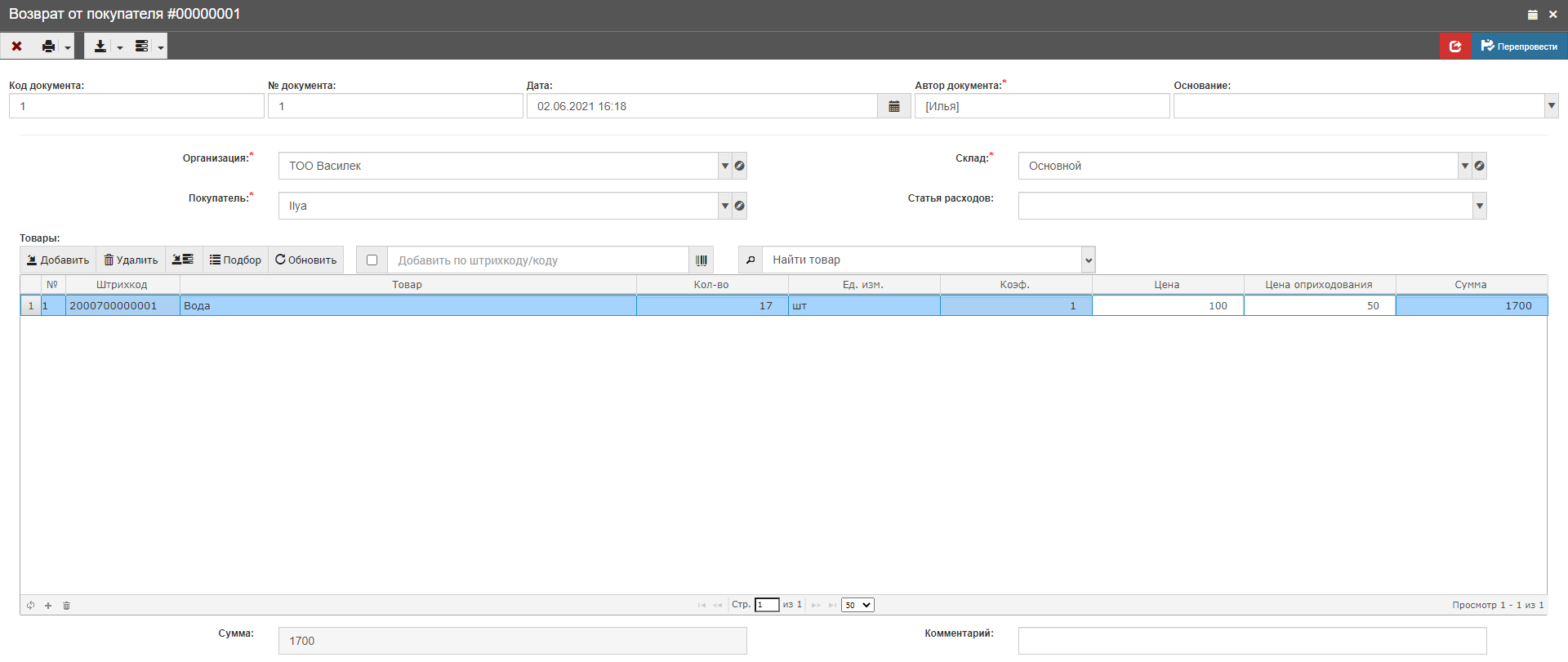Click the red undo posting button
Image resolution: width=1568 pixels, height=662 pixels.
tap(1455, 47)
